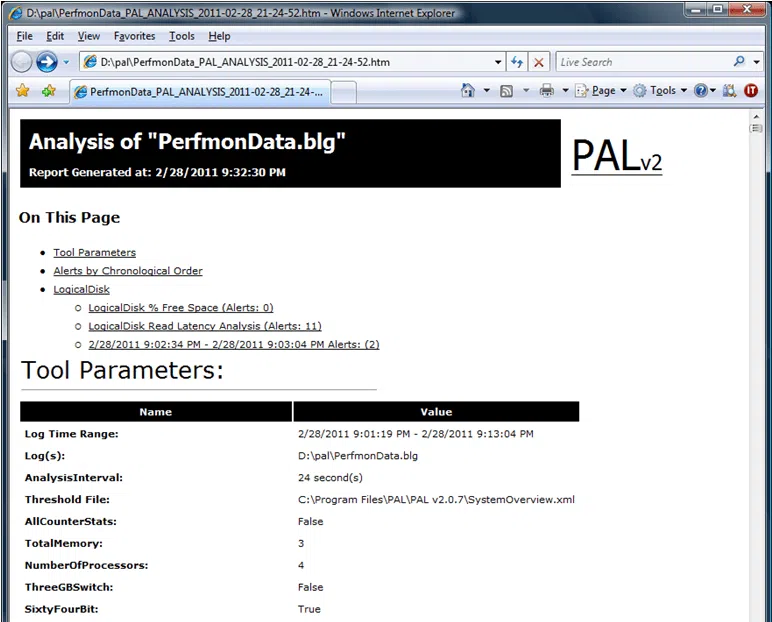Viewport: 772px width, 622px height.
Task: Click the Research toolbar icon
Action: pos(729,91)
